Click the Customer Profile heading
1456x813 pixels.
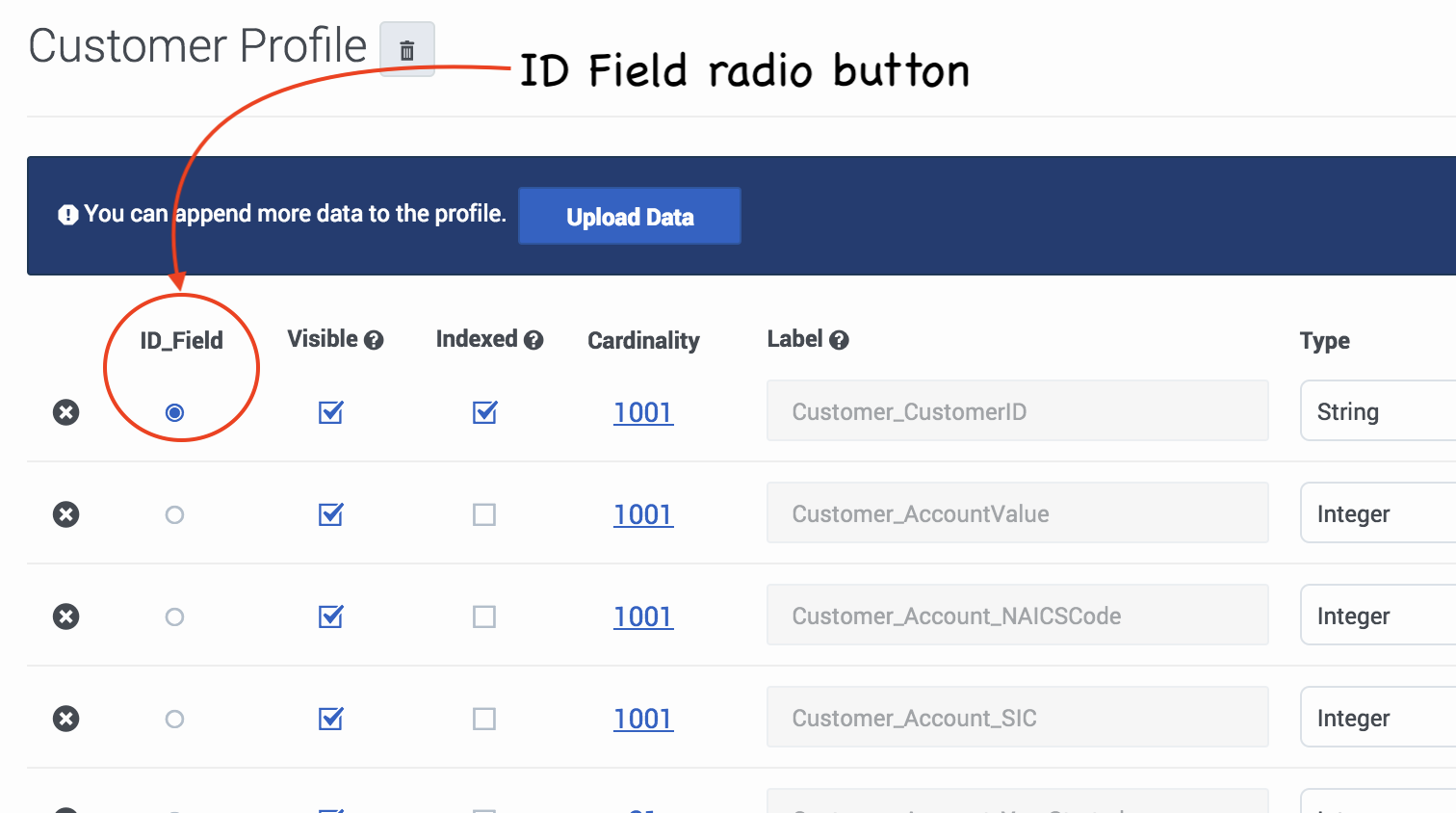click(x=197, y=45)
